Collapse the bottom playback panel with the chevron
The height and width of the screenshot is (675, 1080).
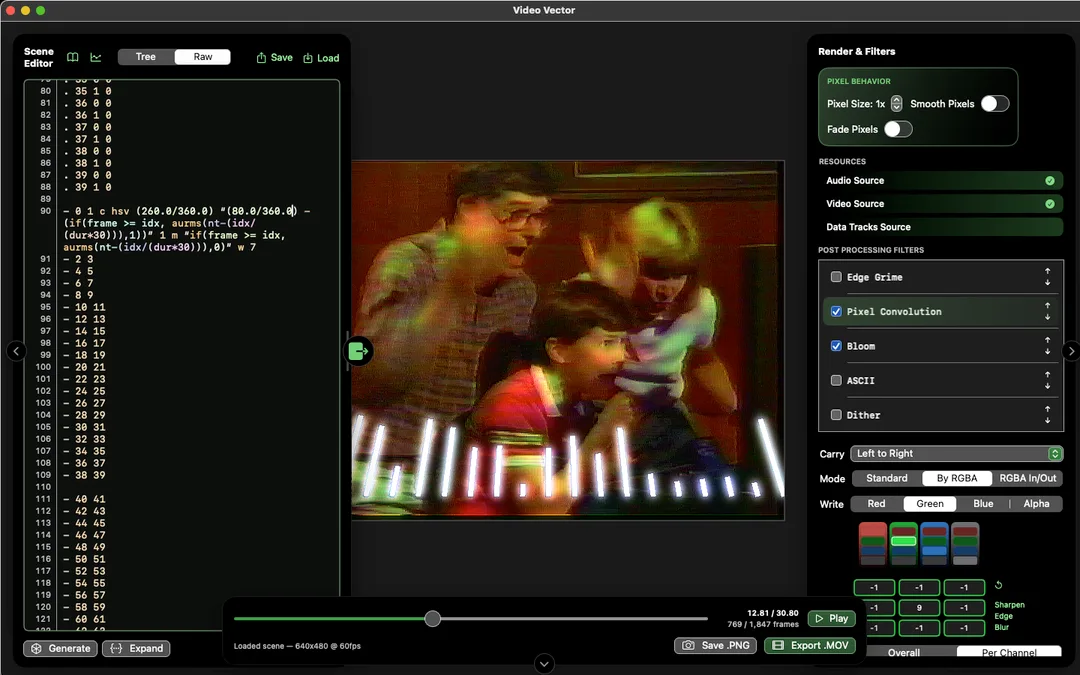pos(544,664)
